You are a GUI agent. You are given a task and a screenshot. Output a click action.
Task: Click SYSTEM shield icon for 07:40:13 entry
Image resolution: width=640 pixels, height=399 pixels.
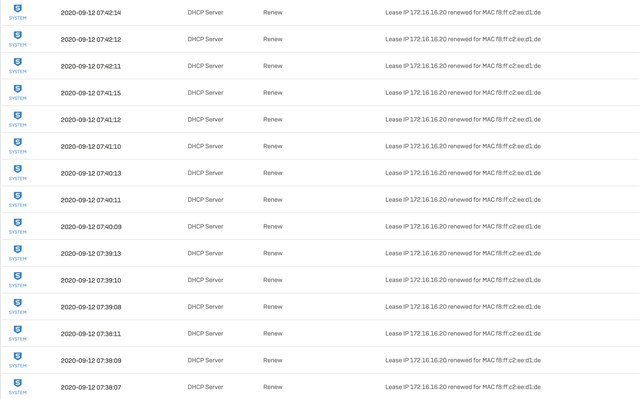coord(18,173)
